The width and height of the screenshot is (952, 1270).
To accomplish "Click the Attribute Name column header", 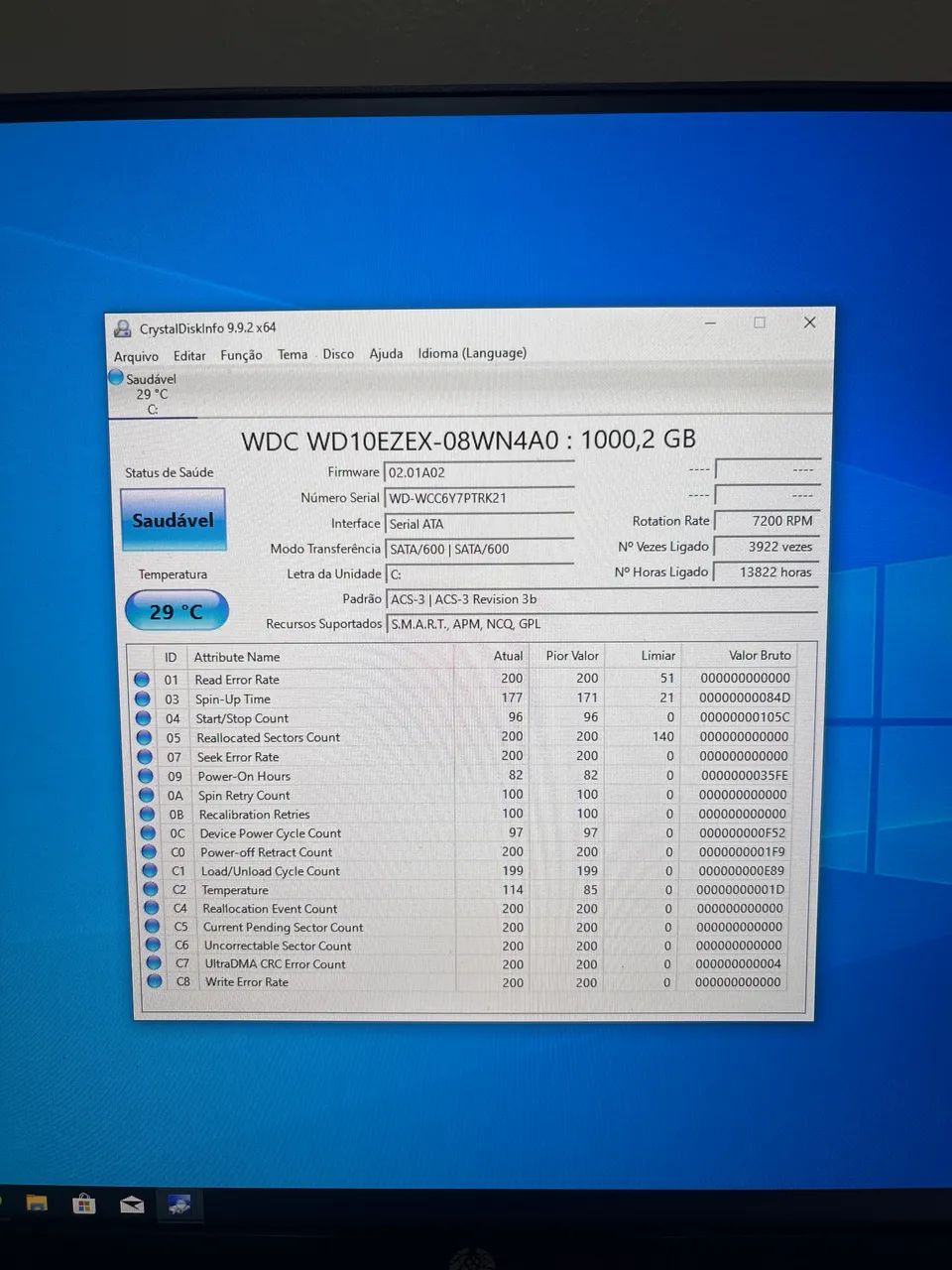I will 237,657.
